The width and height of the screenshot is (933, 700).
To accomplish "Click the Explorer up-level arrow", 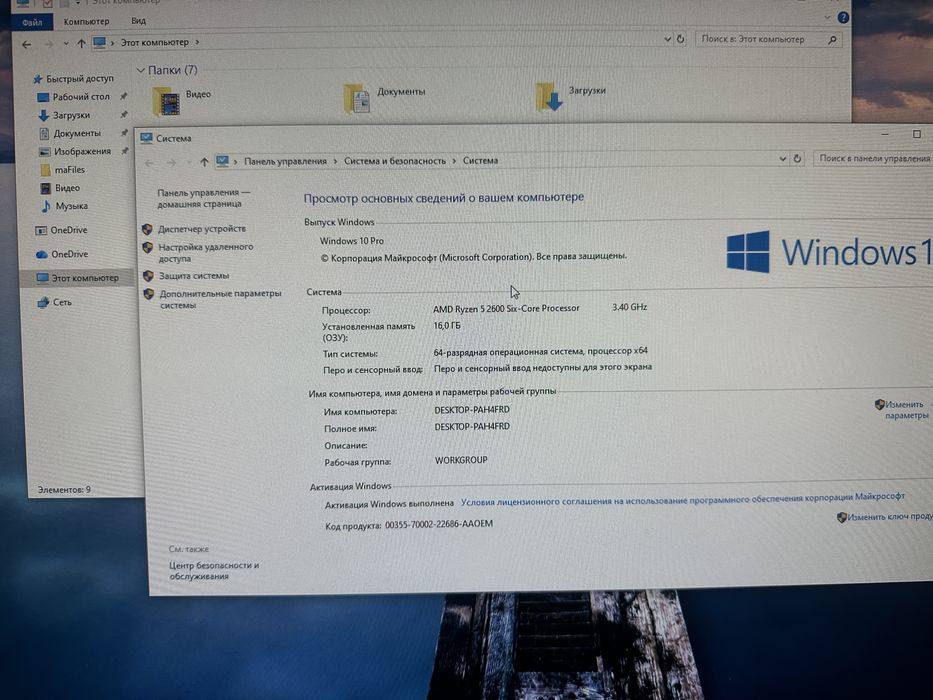I will [81, 43].
